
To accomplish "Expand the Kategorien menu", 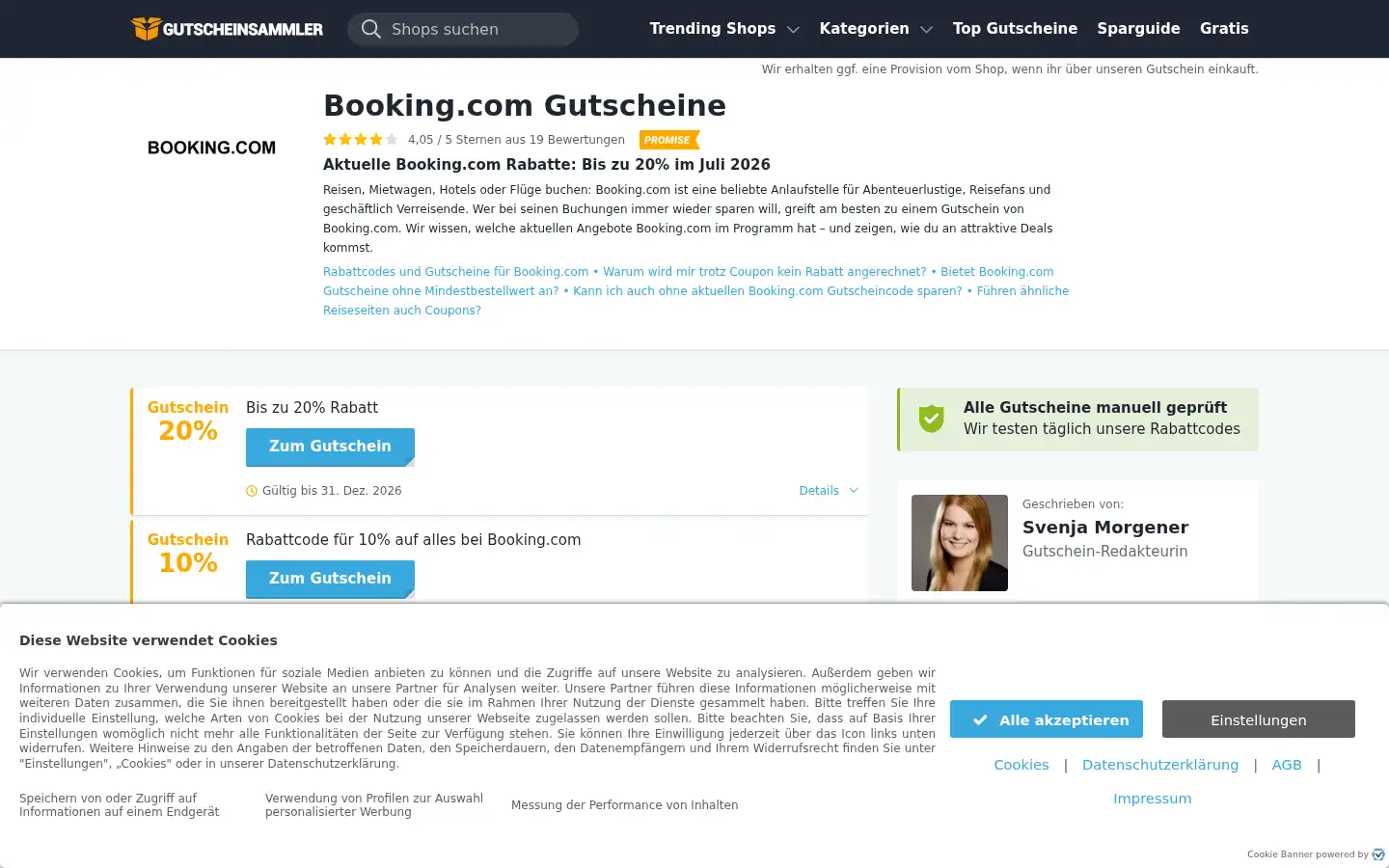I will (x=876, y=29).
